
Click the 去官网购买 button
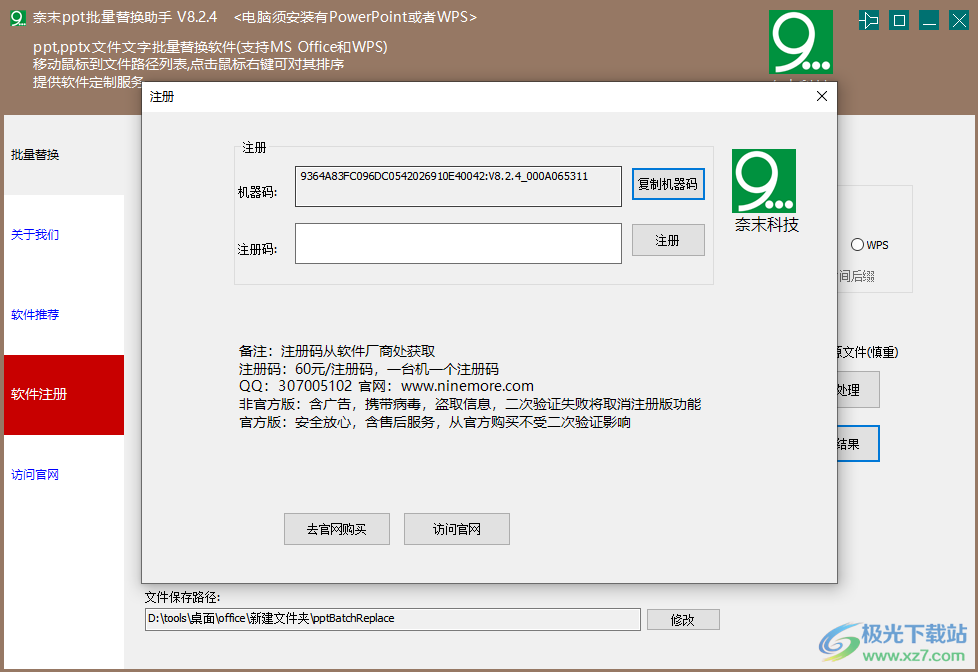(x=337, y=529)
